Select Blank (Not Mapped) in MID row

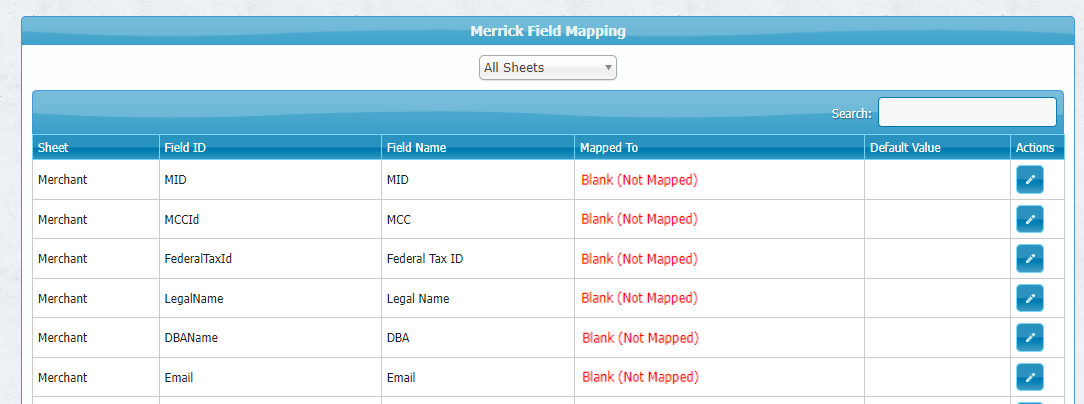[639, 180]
